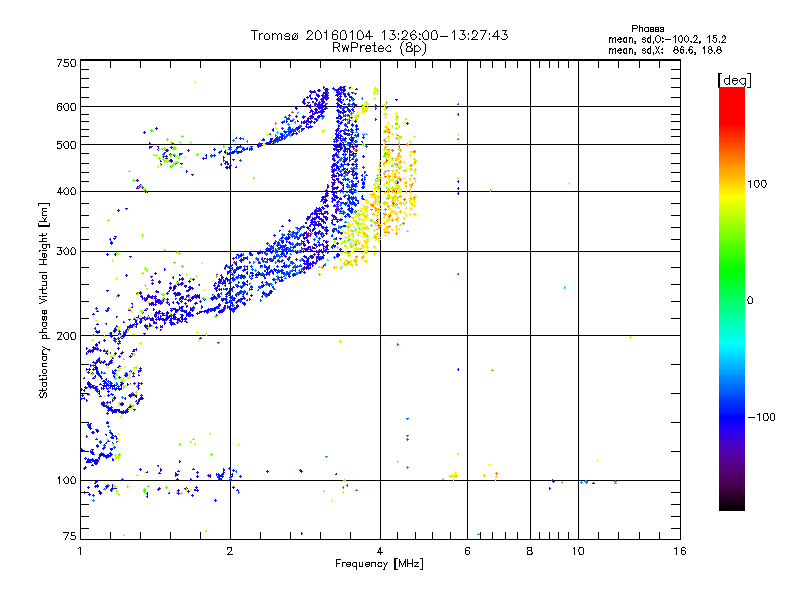800x600 pixels.
Task: Click the rainbow phase colorbar
Action: (x=732, y=298)
